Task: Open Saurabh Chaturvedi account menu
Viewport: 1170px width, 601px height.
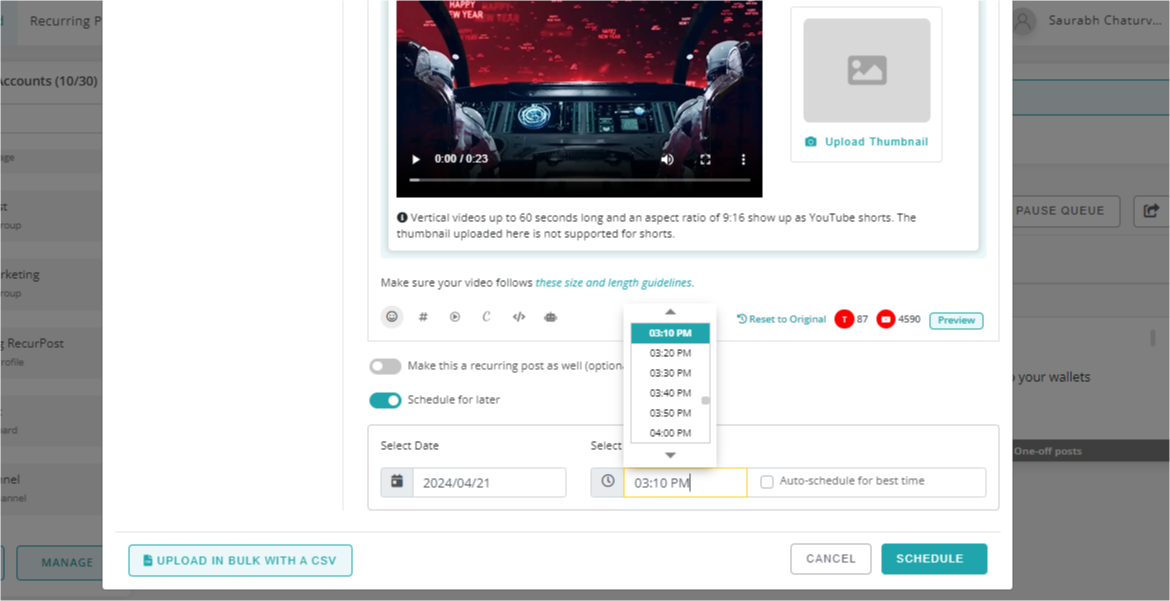Action: pos(1107,21)
